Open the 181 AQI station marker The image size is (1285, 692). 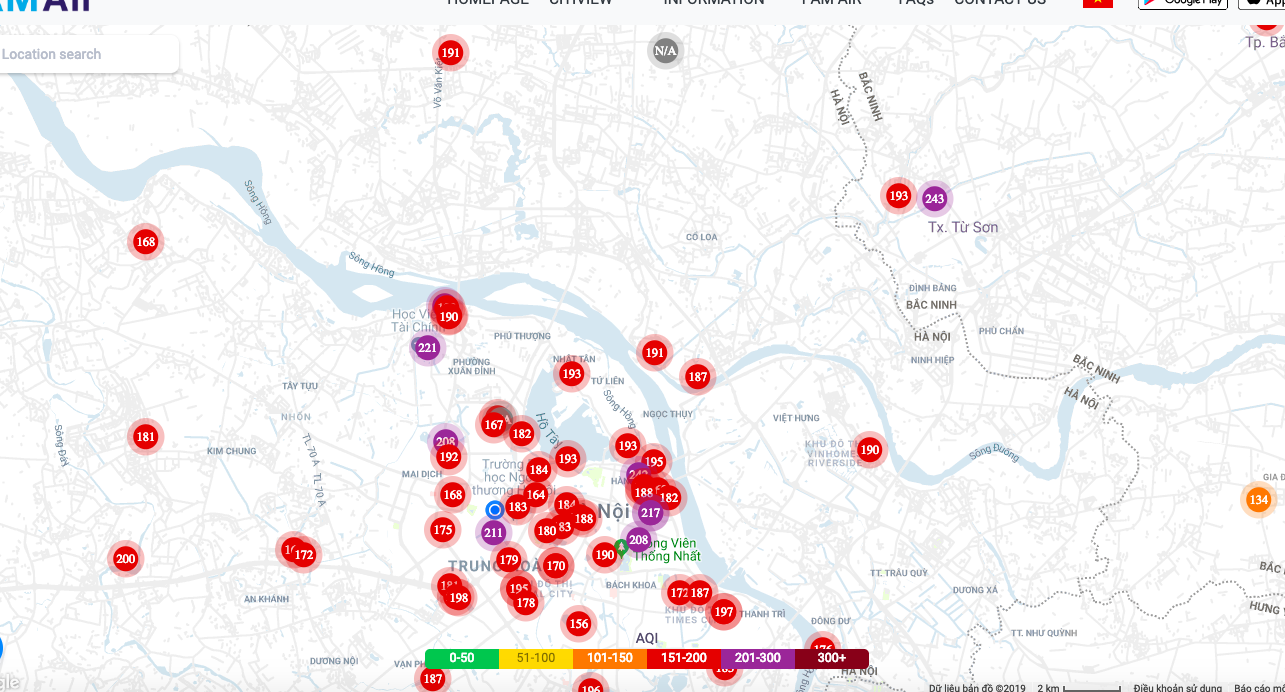[x=146, y=436]
